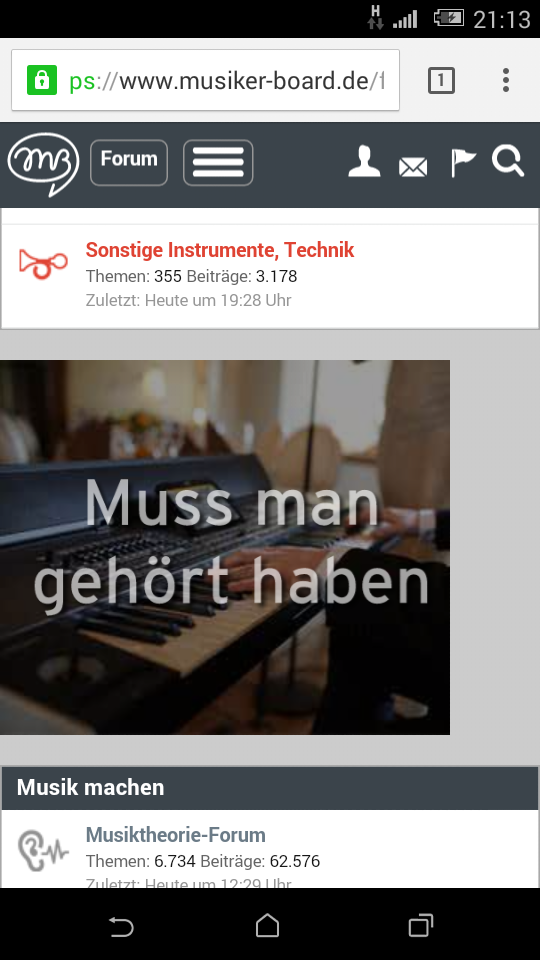Open the notifications flag icon
The image size is (540, 960).
point(463,163)
